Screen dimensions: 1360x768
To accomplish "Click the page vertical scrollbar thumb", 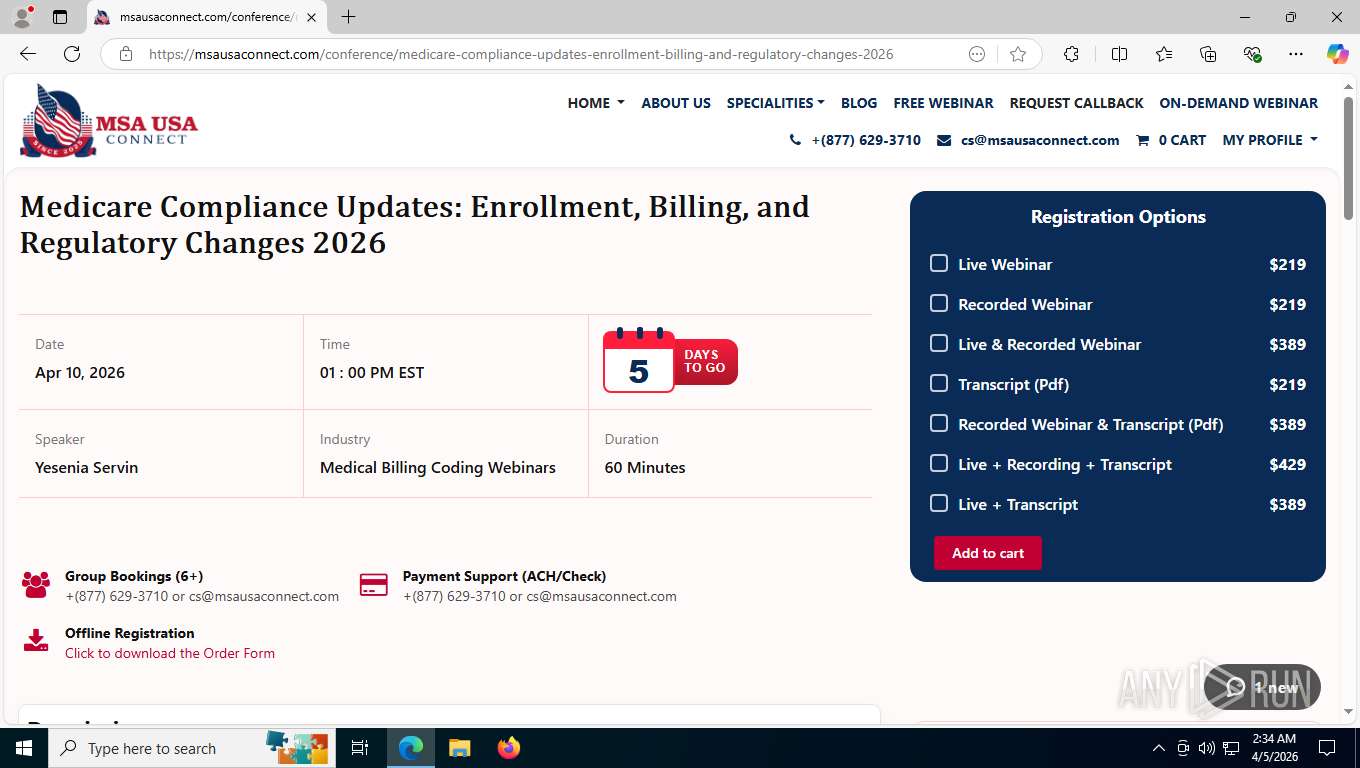I will (x=1348, y=157).
